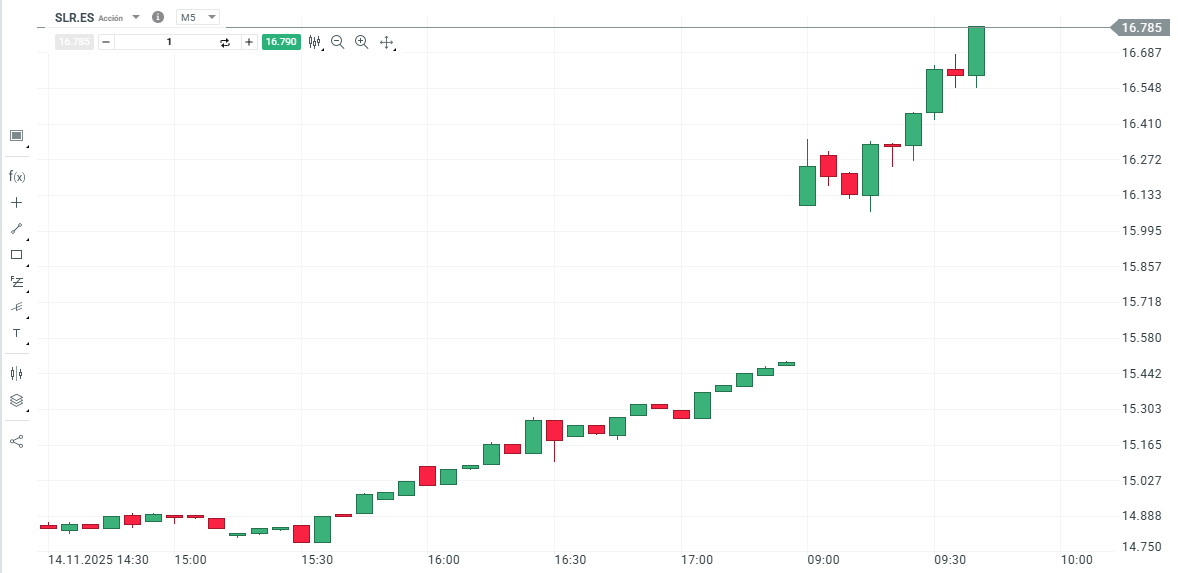Screen dimensions: 1178x573
Task: Click the green 16.790 buy button
Action: (281, 42)
